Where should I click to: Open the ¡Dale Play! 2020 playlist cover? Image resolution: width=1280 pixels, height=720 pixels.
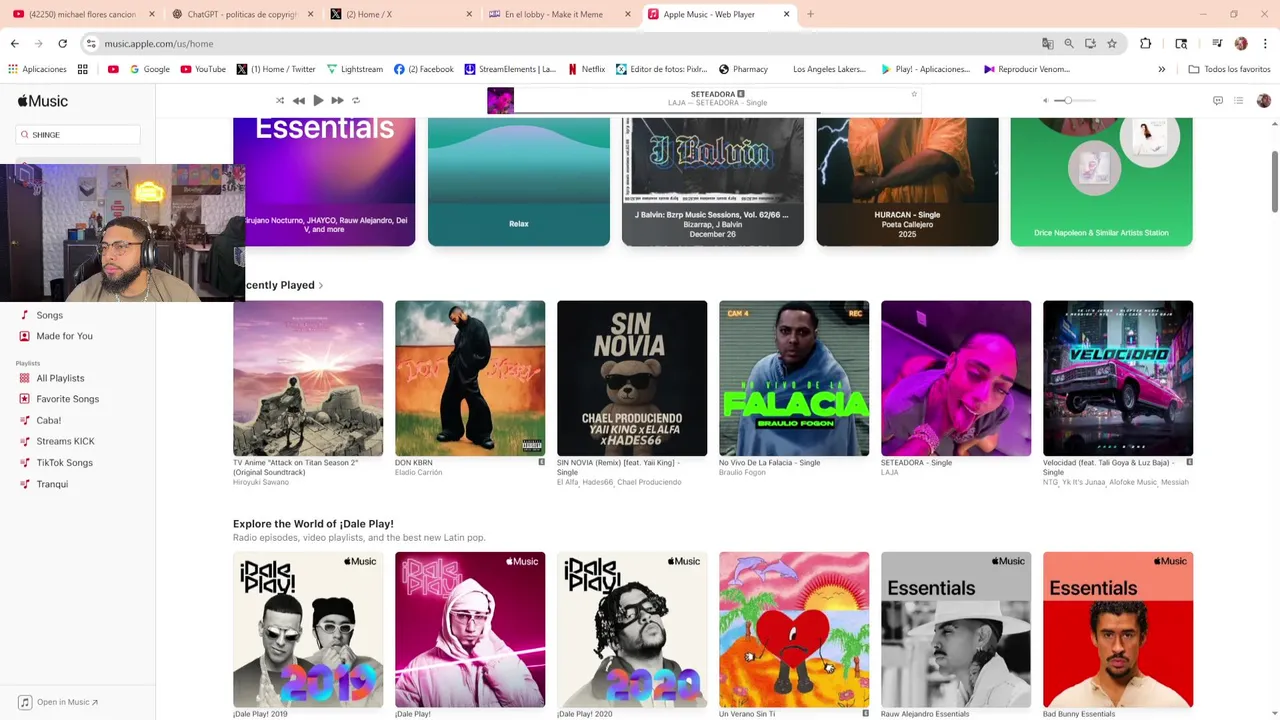632,630
